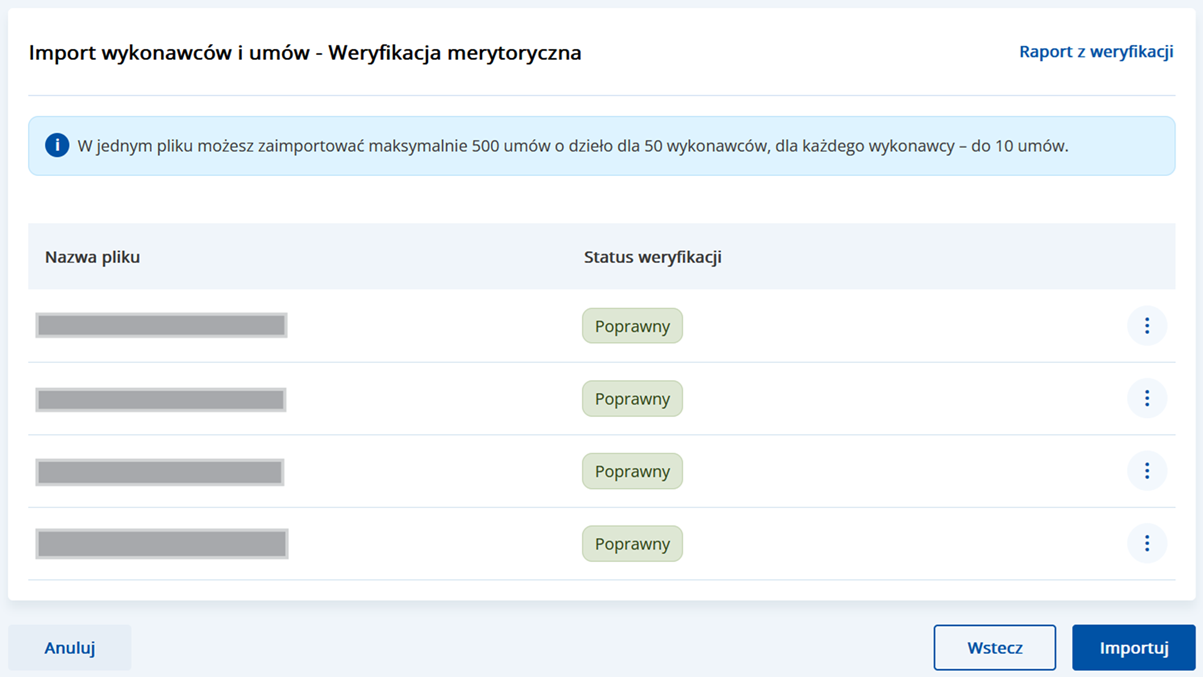
Task: Click the blue info icon in the banner
Action: coord(57,146)
